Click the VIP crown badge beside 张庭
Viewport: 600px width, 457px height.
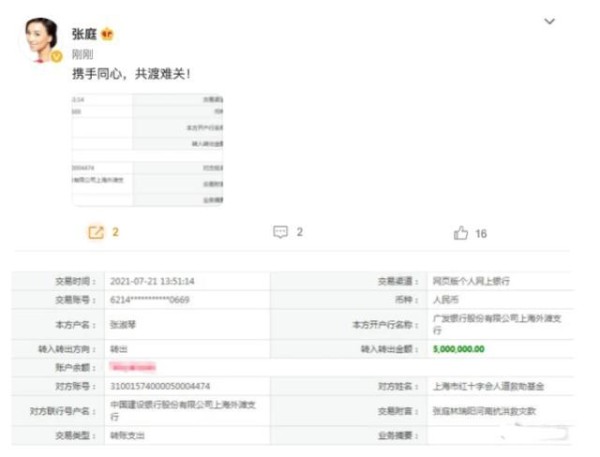pyautogui.click(x=107, y=34)
